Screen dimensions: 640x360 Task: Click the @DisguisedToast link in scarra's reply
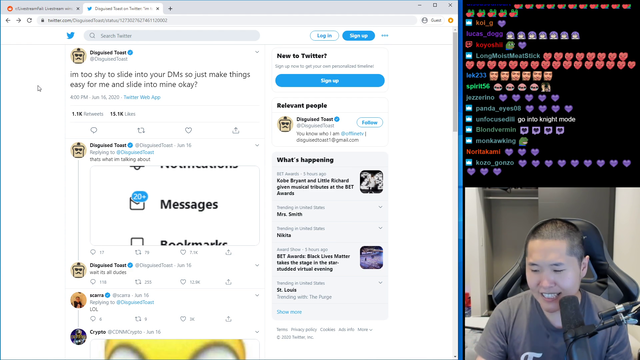(x=135, y=302)
